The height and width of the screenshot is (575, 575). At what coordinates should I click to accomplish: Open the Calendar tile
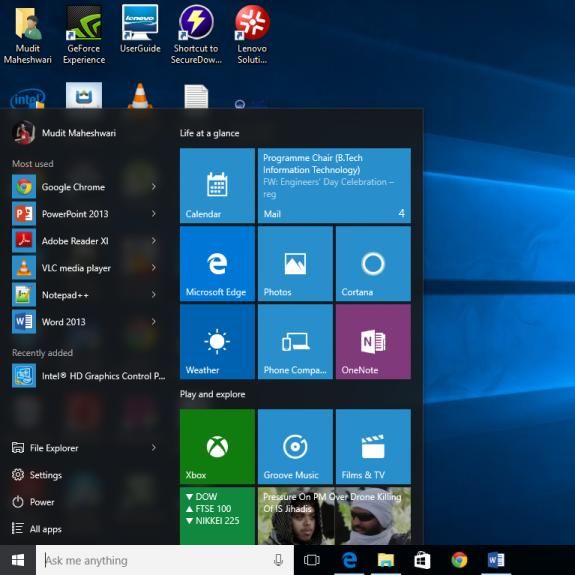coord(217,186)
